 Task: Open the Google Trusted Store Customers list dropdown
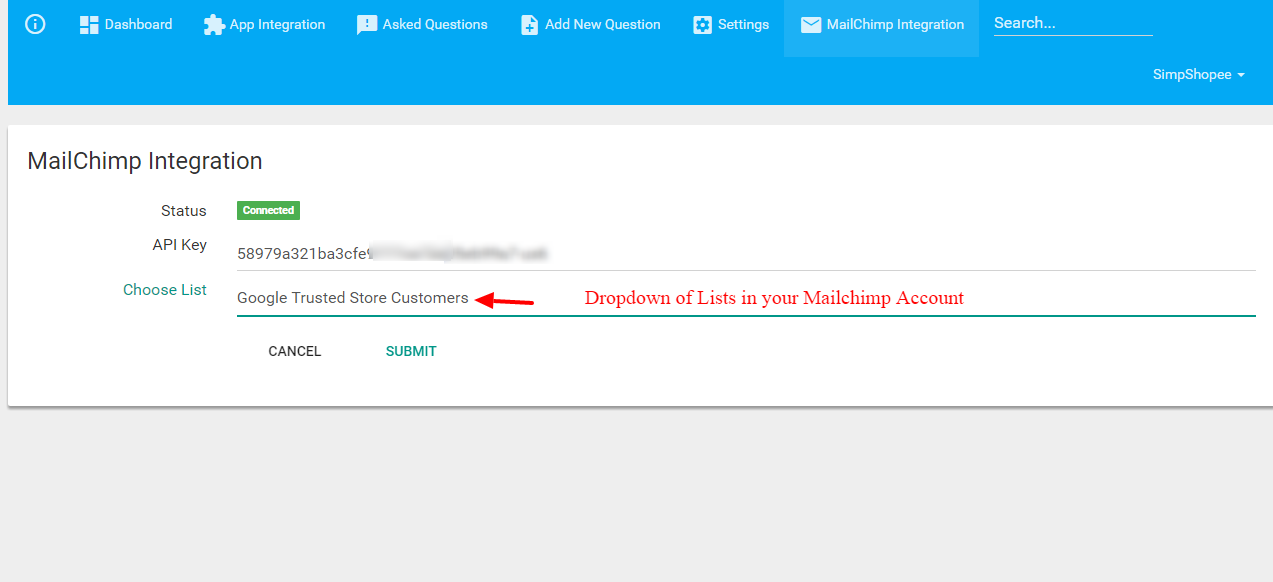point(746,298)
